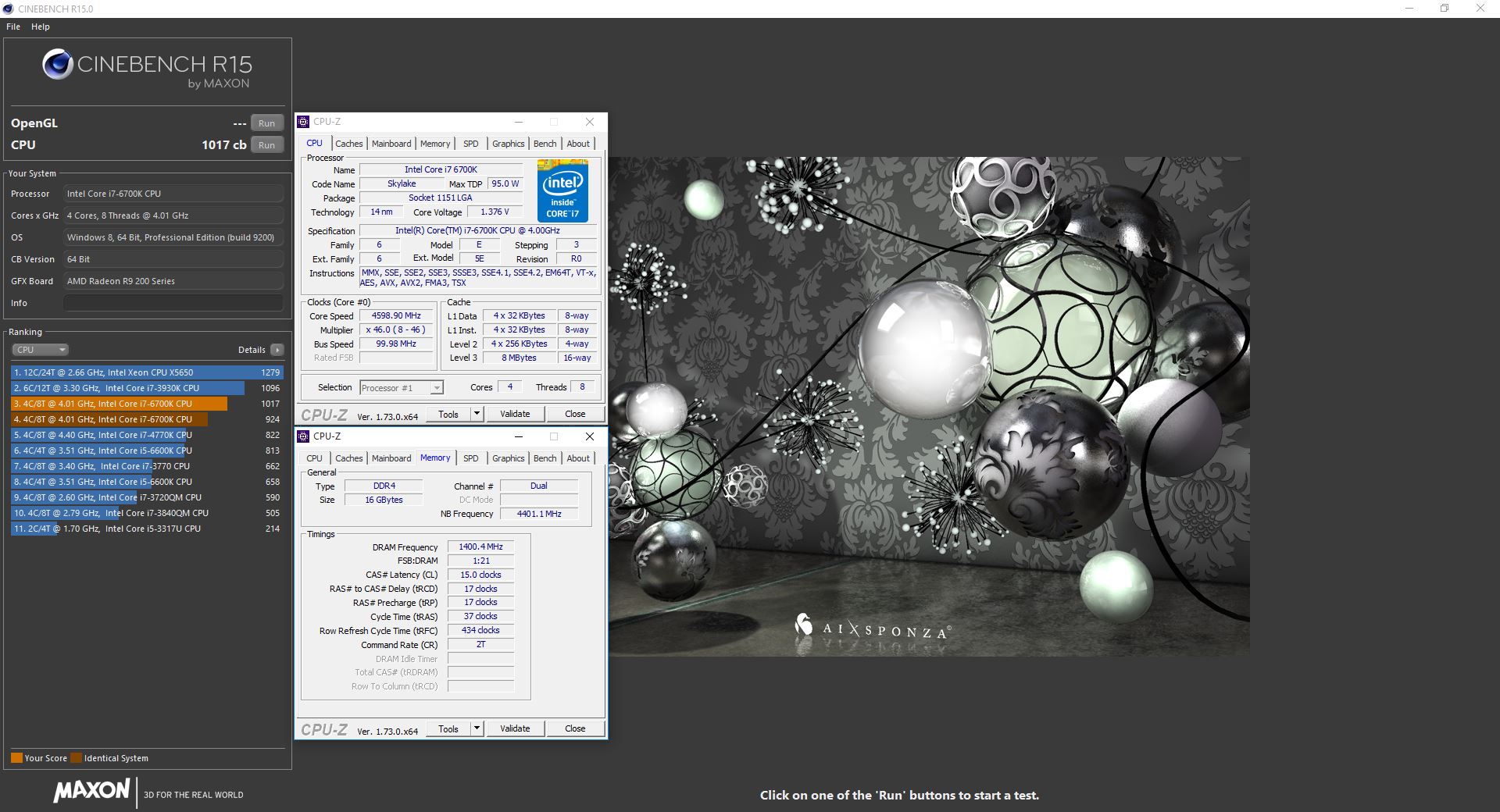This screenshot has width=1500, height=812.
Task: Open SPD tab in bottom CPU-Z window
Action: [470, 458]
